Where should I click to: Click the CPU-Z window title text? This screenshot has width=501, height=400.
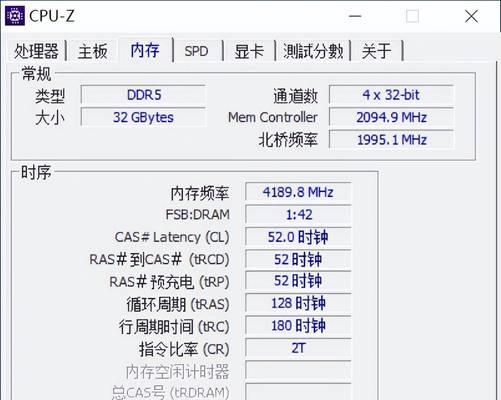tap(52, 16)
